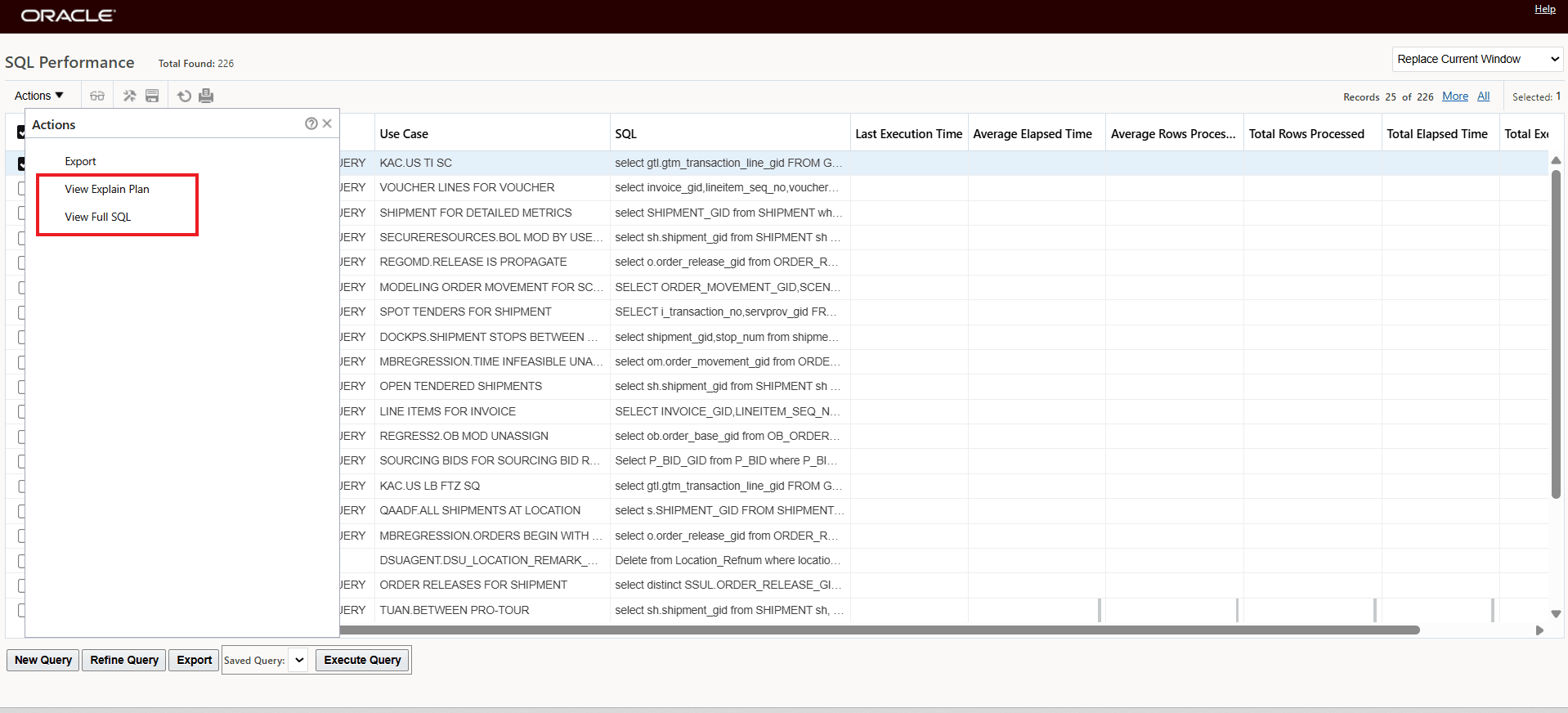Click the help question mark in Actions panel
Viewport: 1568px width, 713px height.
click(x=311, y=123)
